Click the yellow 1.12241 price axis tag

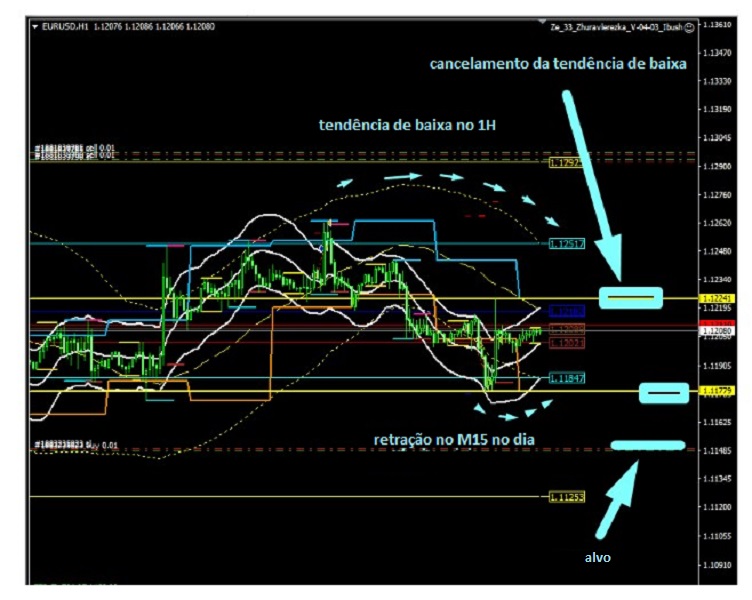click(x=717, y=298)
